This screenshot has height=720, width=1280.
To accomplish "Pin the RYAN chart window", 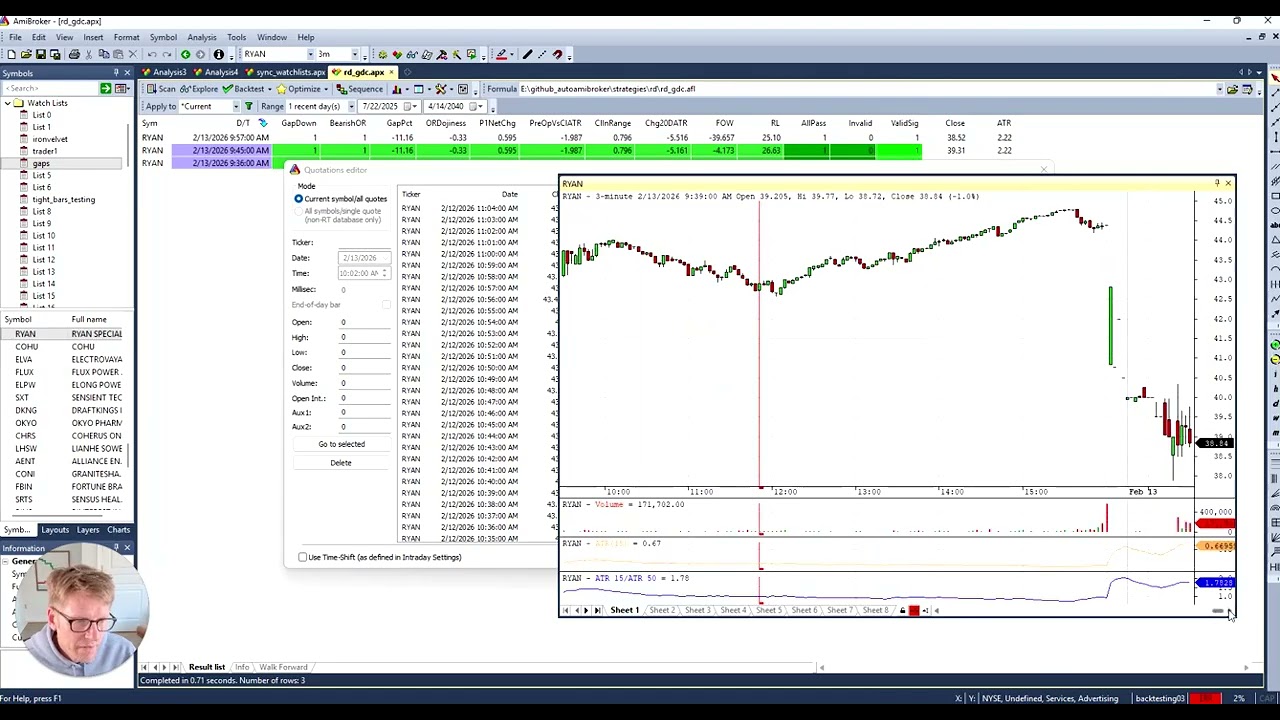I will point(1217,183).
